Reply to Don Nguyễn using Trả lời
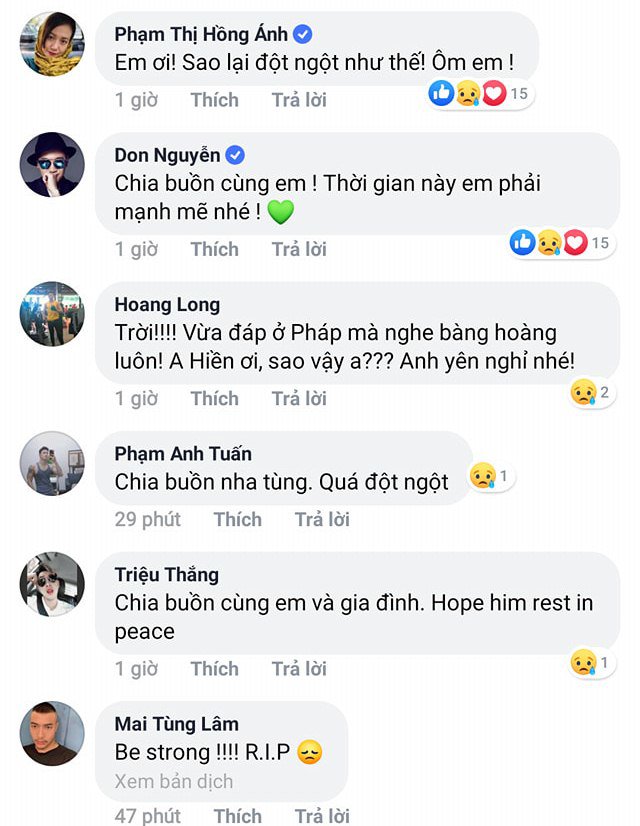 pos(299,249)
